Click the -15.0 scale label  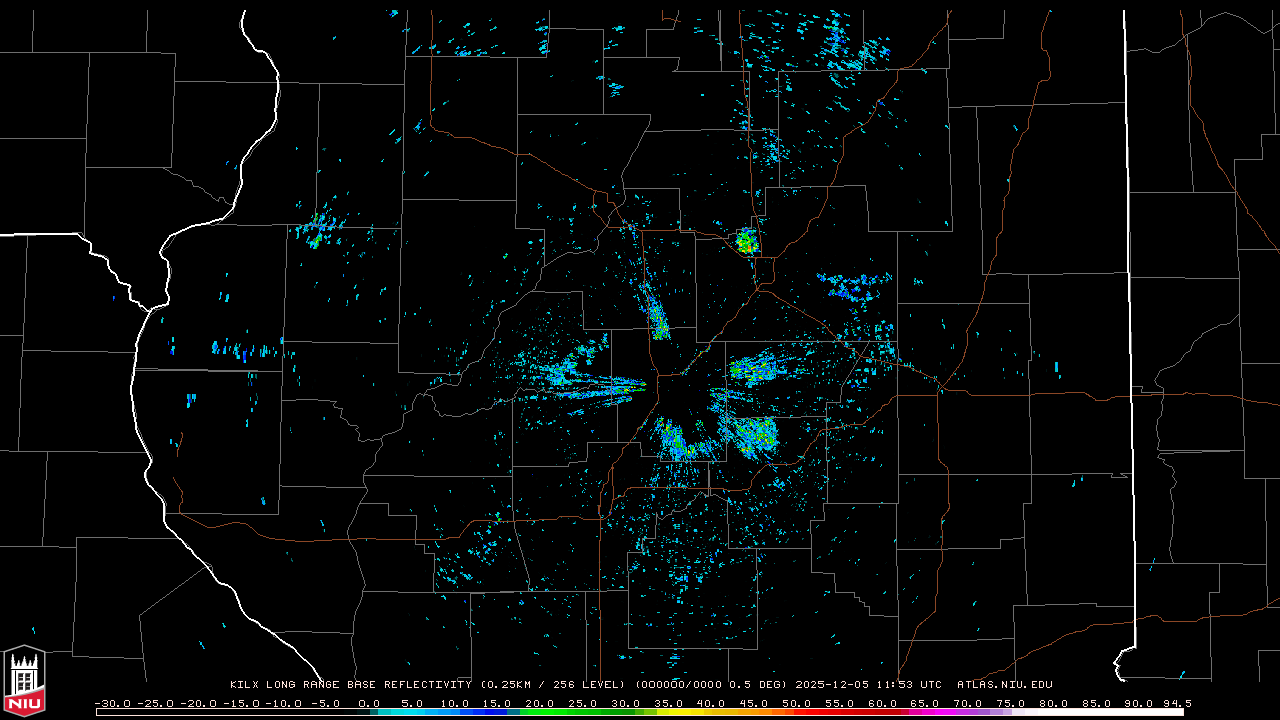coord(242,703)
